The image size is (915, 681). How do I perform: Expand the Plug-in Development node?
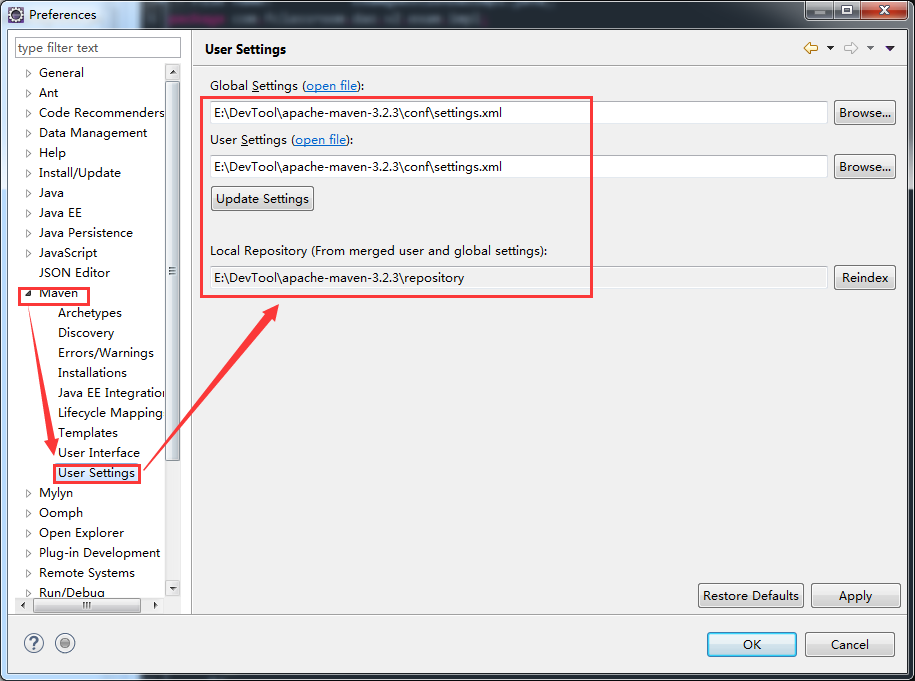tap(28, 553)
